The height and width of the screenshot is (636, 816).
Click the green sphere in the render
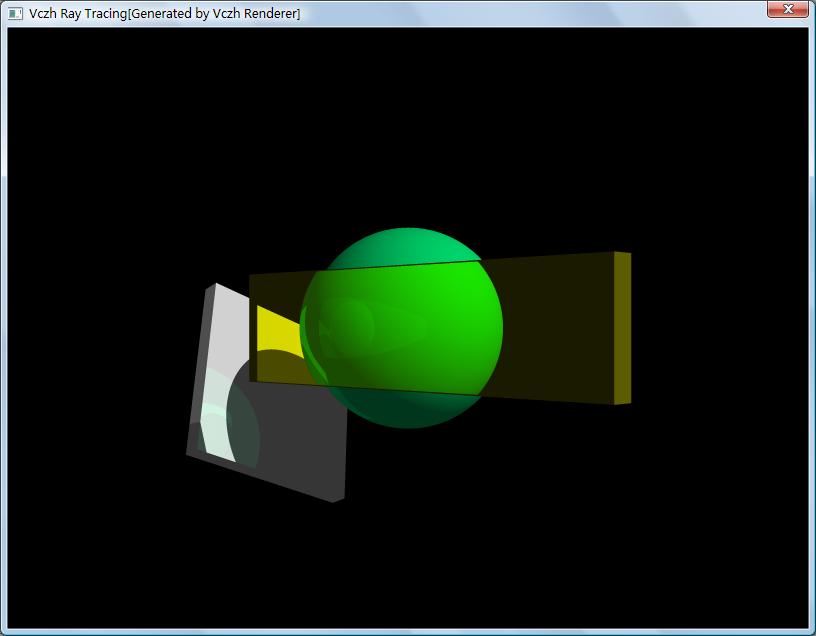[402, 328]
